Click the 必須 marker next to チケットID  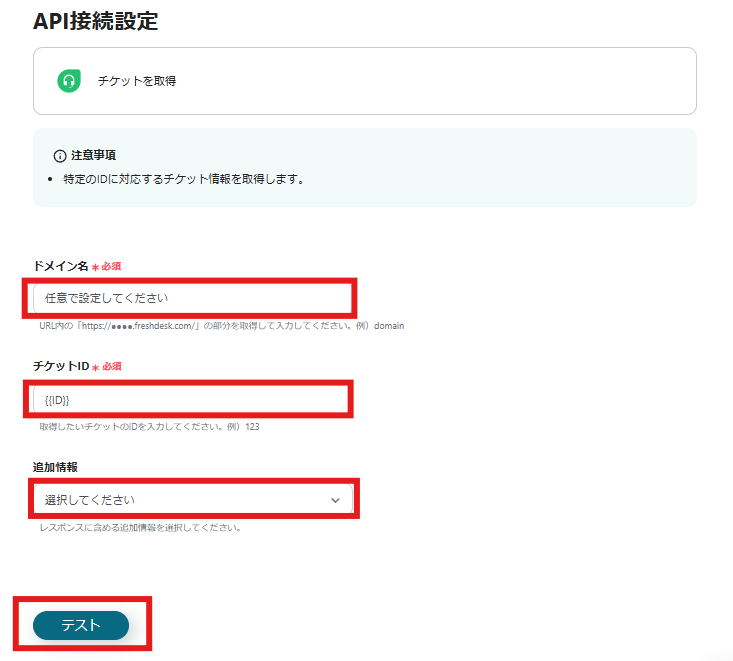coord(112,366)
